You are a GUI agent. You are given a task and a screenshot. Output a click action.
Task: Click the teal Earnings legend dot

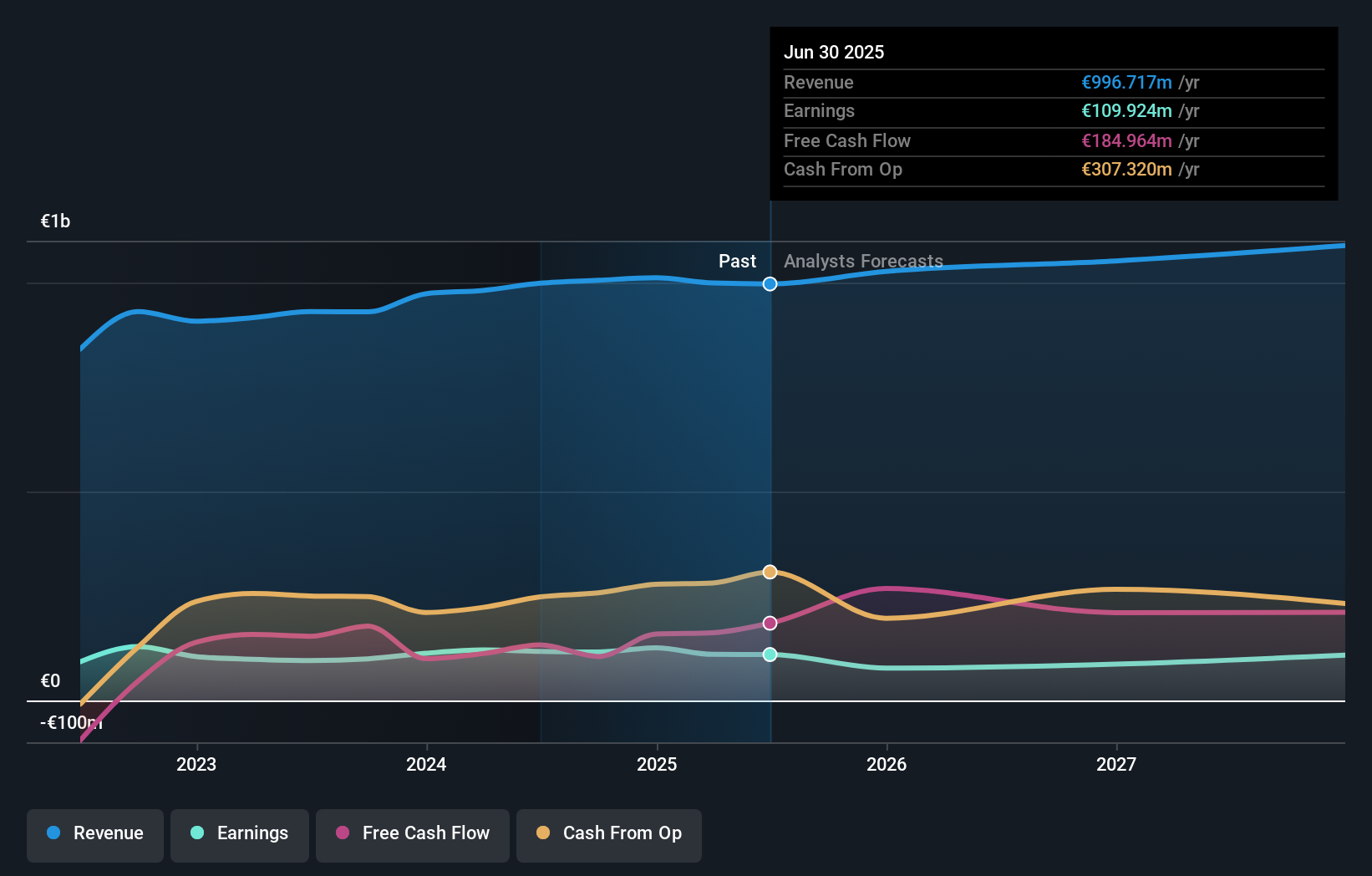197,833
